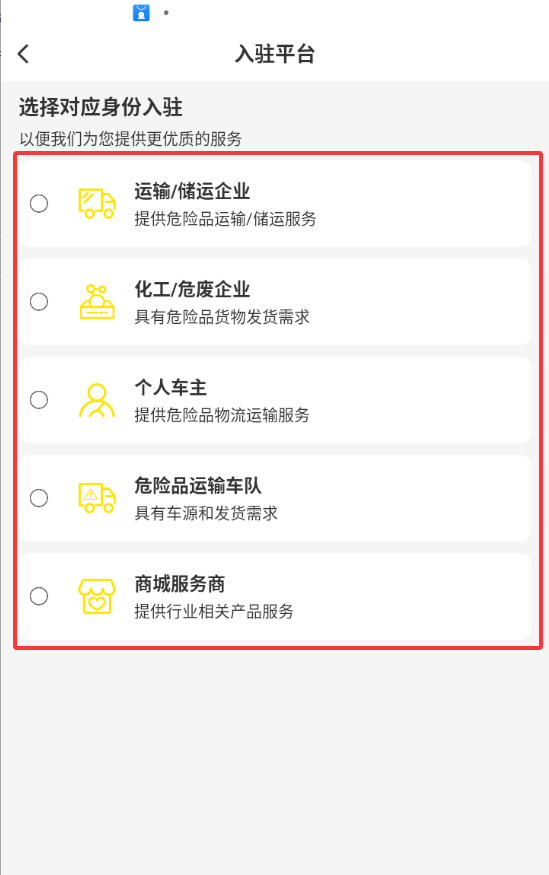Click the shop icon for 商城服务商
This screenshot has height=875, width=549.
[97, 596]
